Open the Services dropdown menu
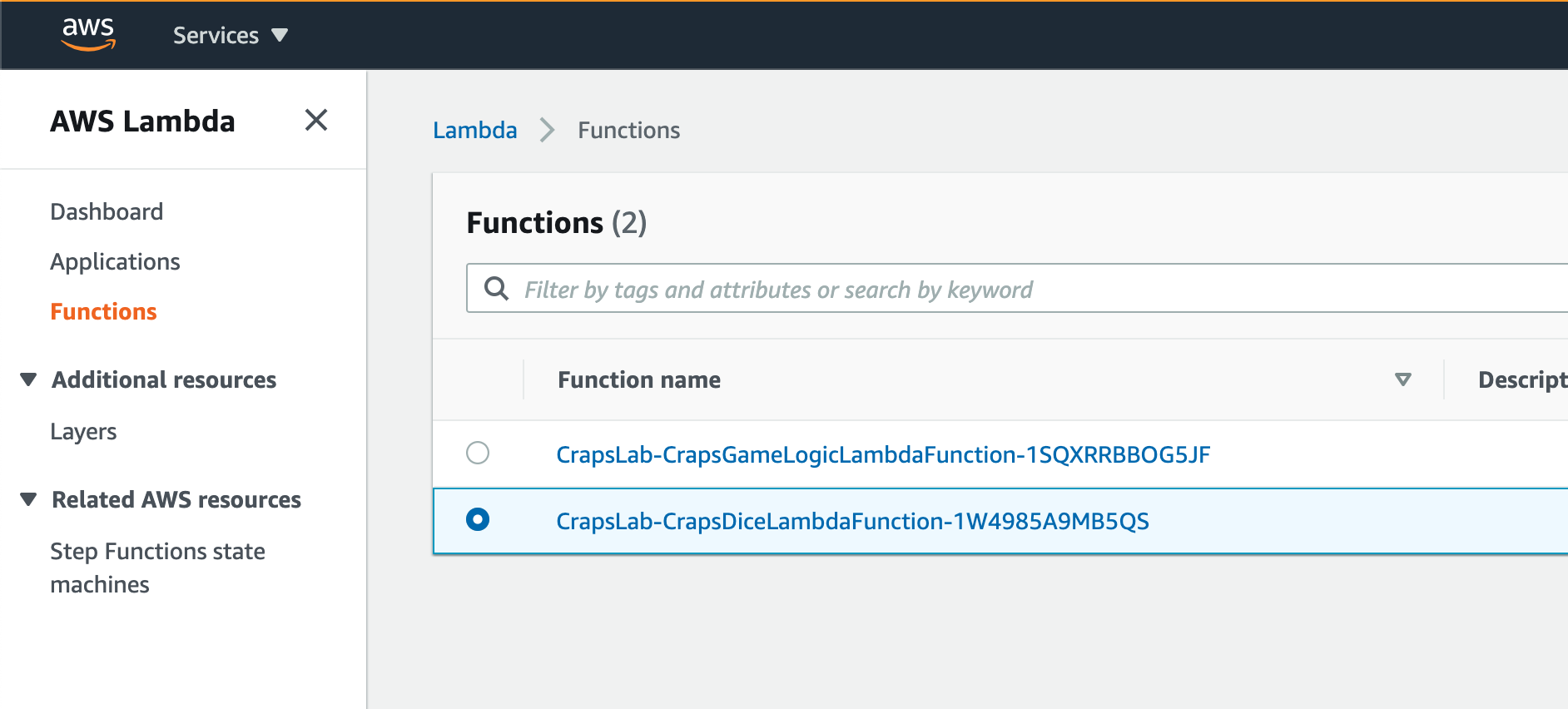 pyautogui.click(x=231, y=36)
